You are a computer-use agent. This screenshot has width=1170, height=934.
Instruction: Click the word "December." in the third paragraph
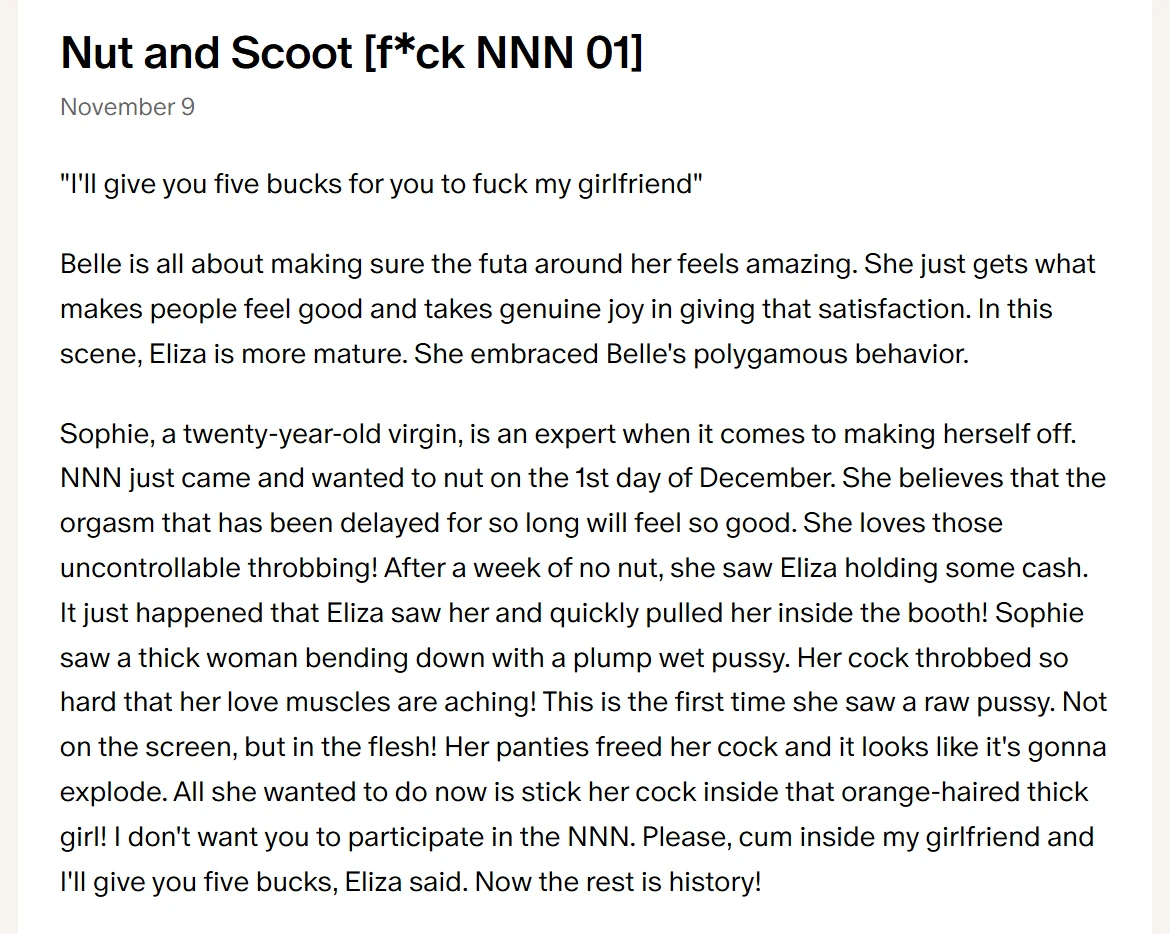(766, 478)
